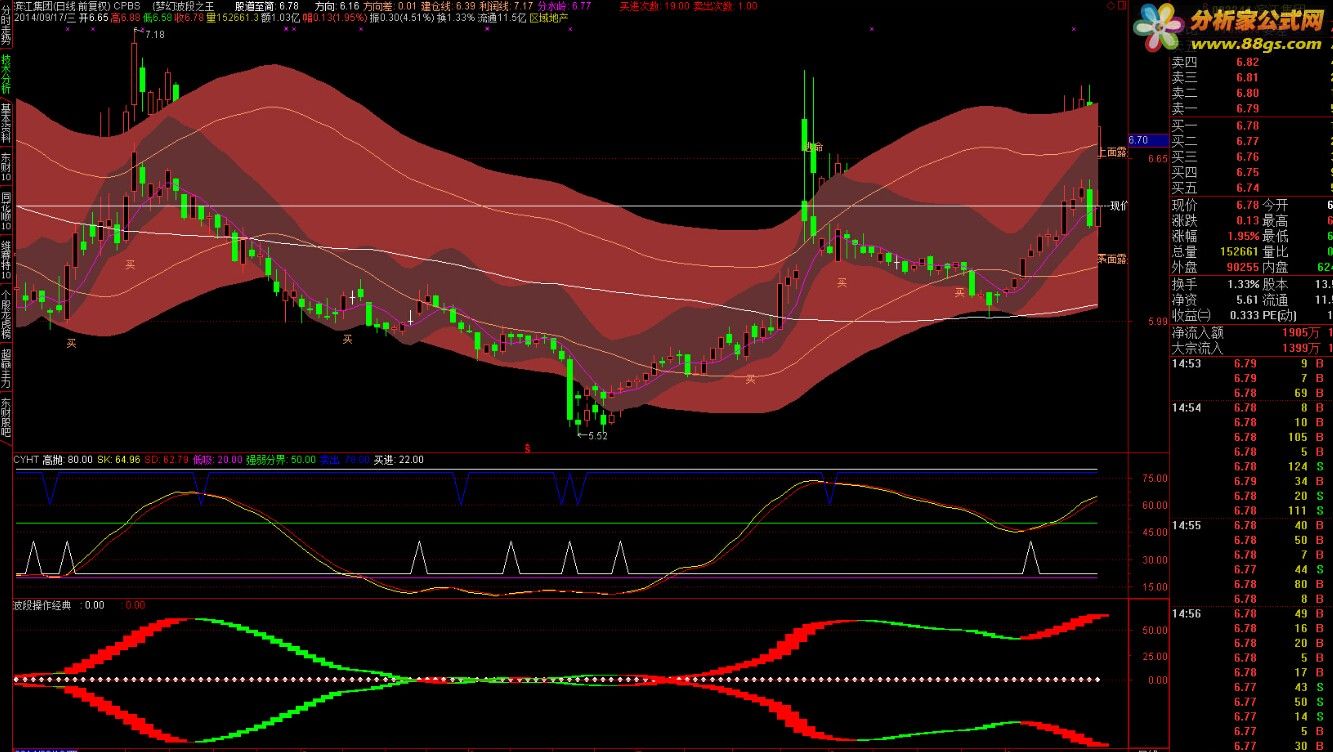Click the 外盘 90255 quote field

(x=1216, y=267)
